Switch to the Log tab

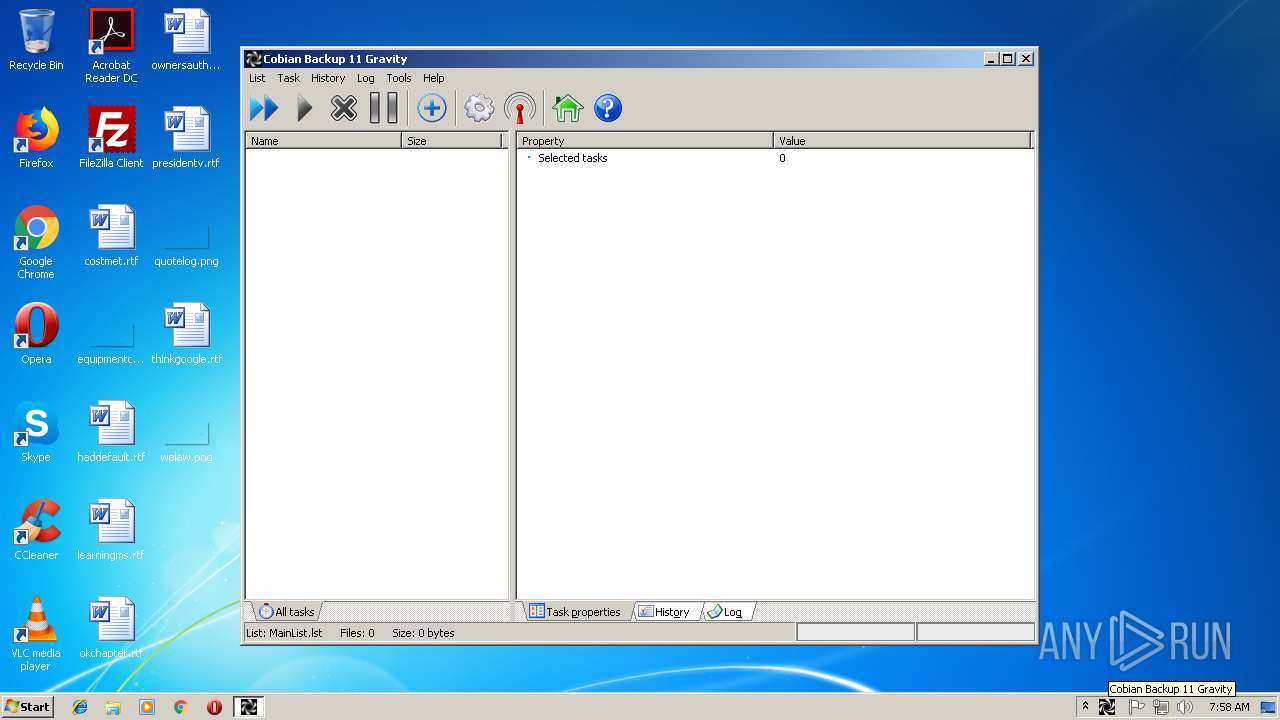click(x=726, y=612)
